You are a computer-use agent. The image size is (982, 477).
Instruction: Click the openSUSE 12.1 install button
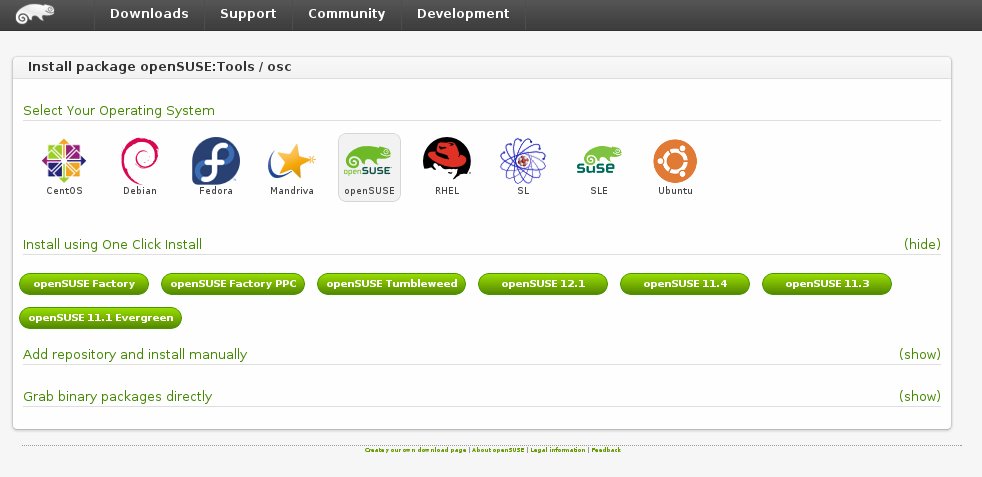(x=543, y=284)
